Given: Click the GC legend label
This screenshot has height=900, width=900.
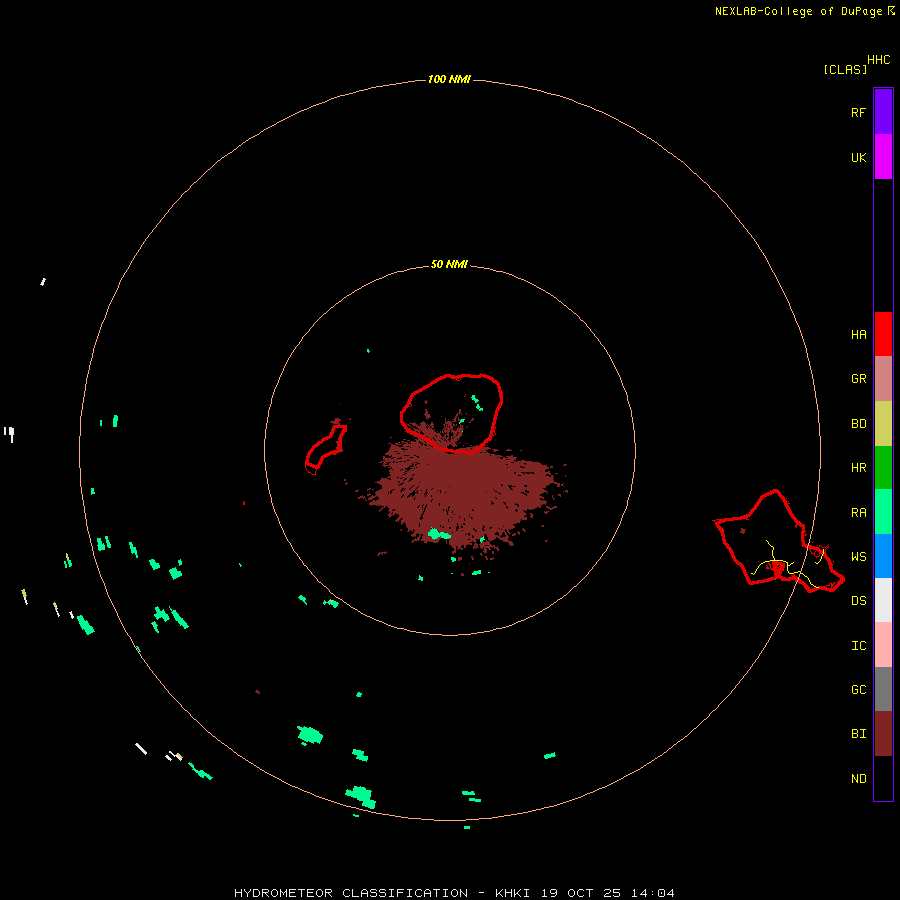Looking at the screenshot, I should (858, 689).
